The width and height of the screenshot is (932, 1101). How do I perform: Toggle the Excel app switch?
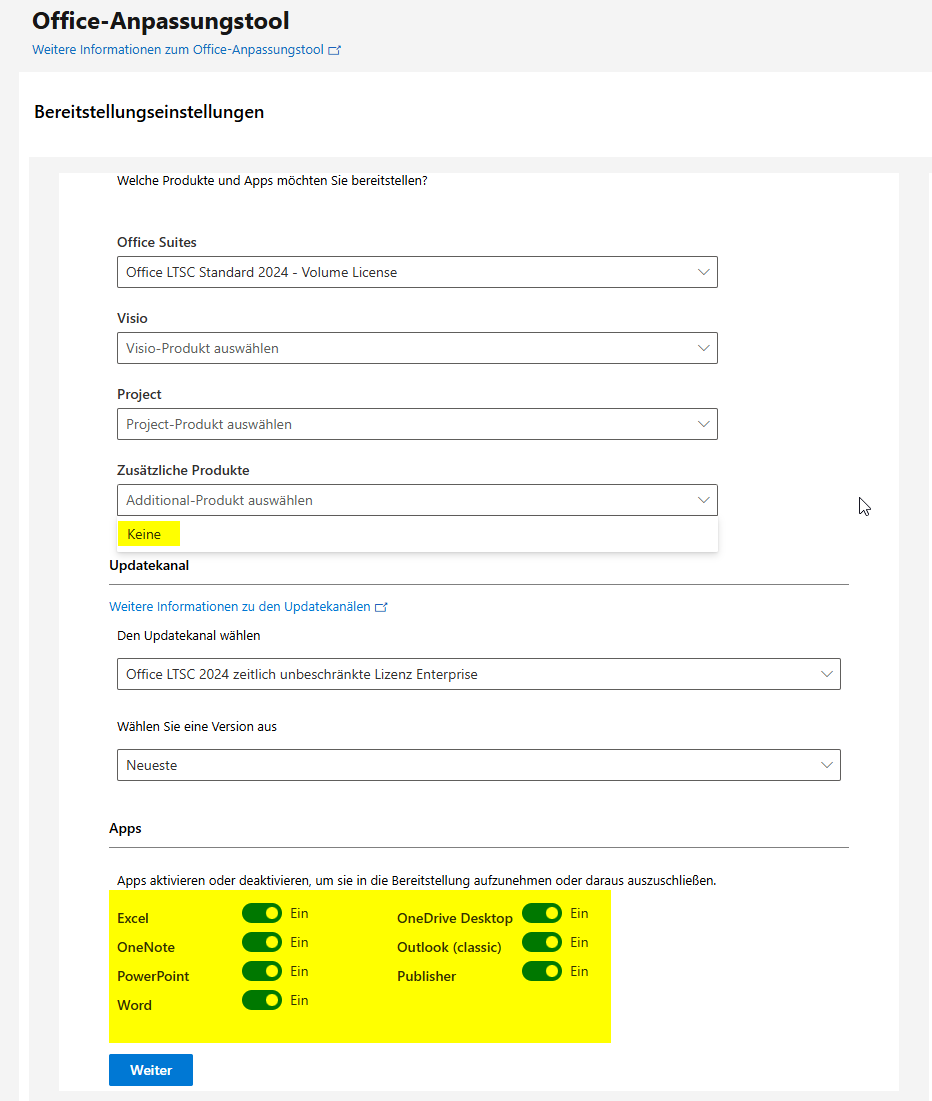[262, 913]
